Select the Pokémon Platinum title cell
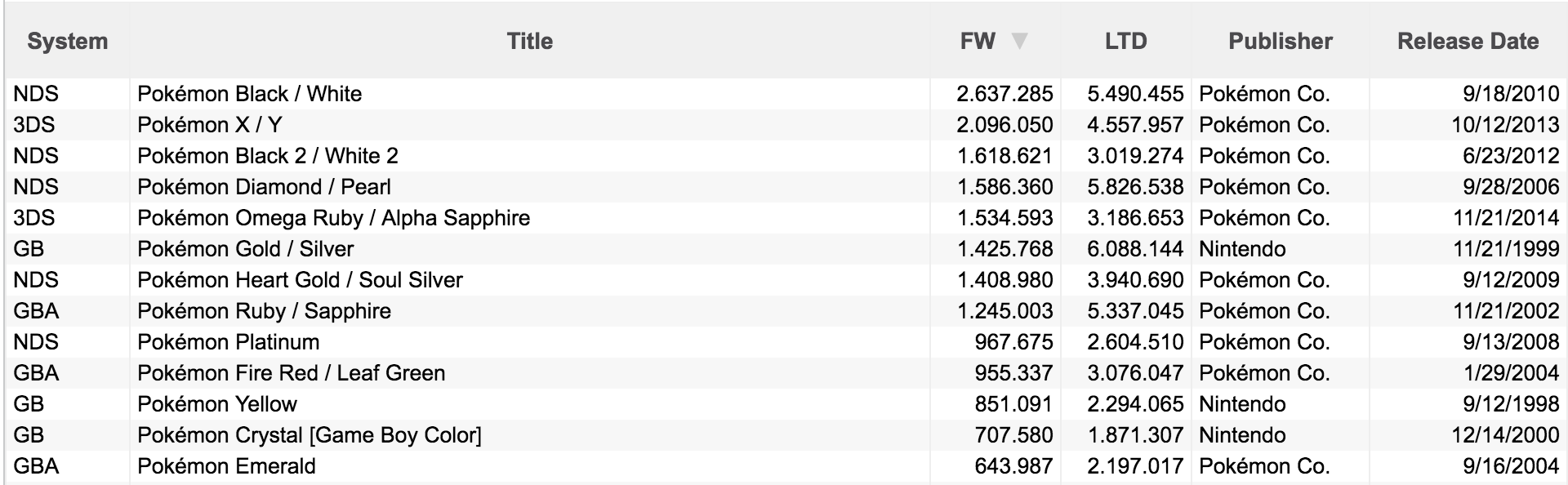Image resolution: width=1568 pixels, height=485 pixels. pyautogui.click(x=529, y=342)
